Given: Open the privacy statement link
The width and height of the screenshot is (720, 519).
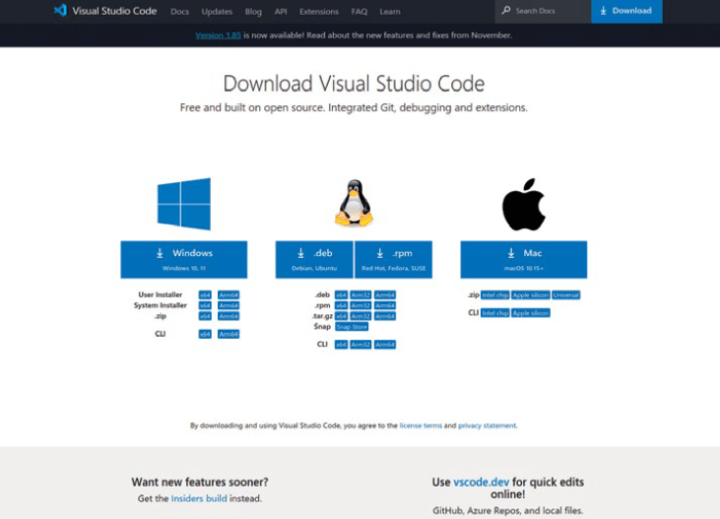Looking at the screenshot, I should [x=487, y=425].
